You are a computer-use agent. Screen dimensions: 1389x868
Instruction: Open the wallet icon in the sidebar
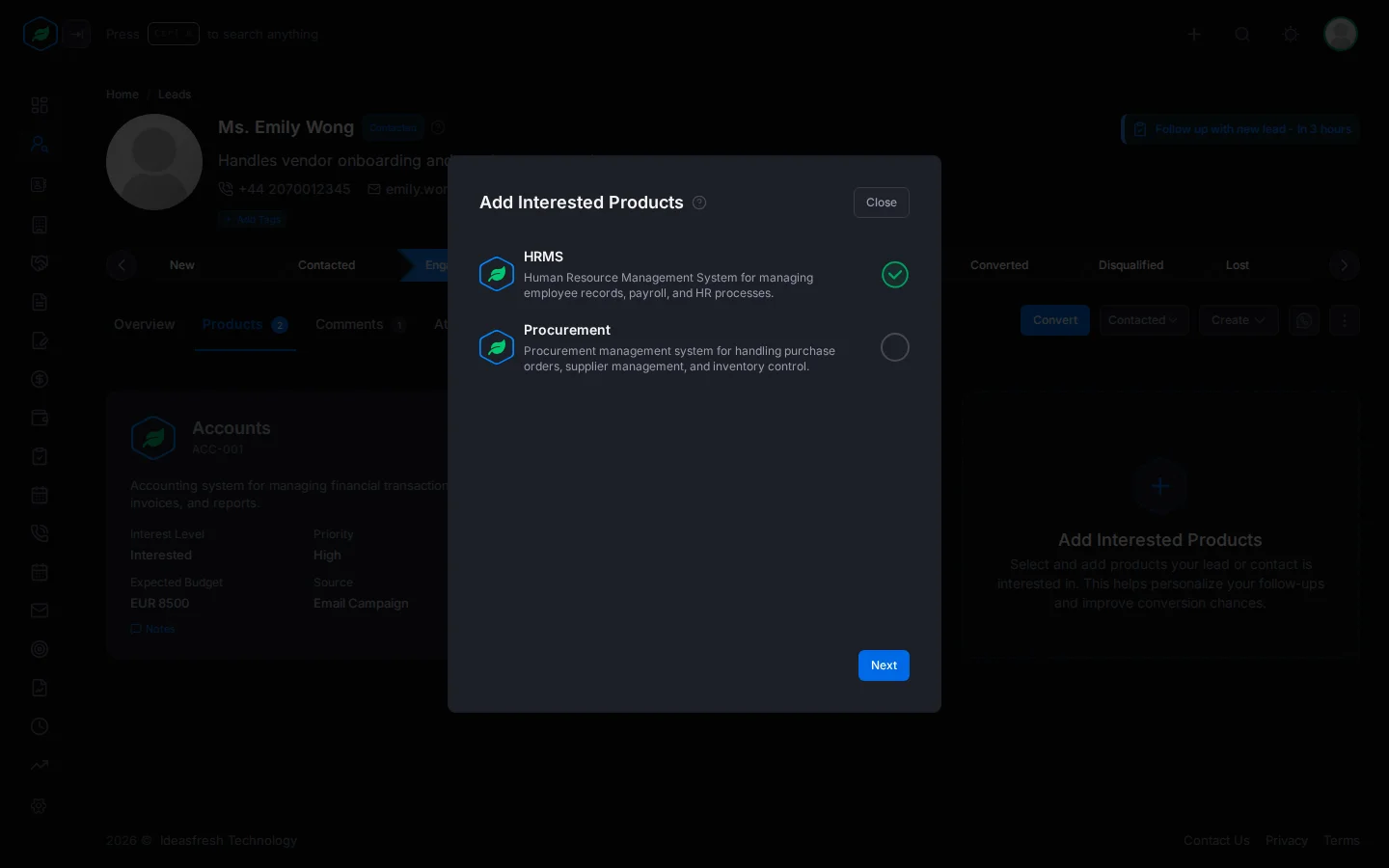pos(40,418)
